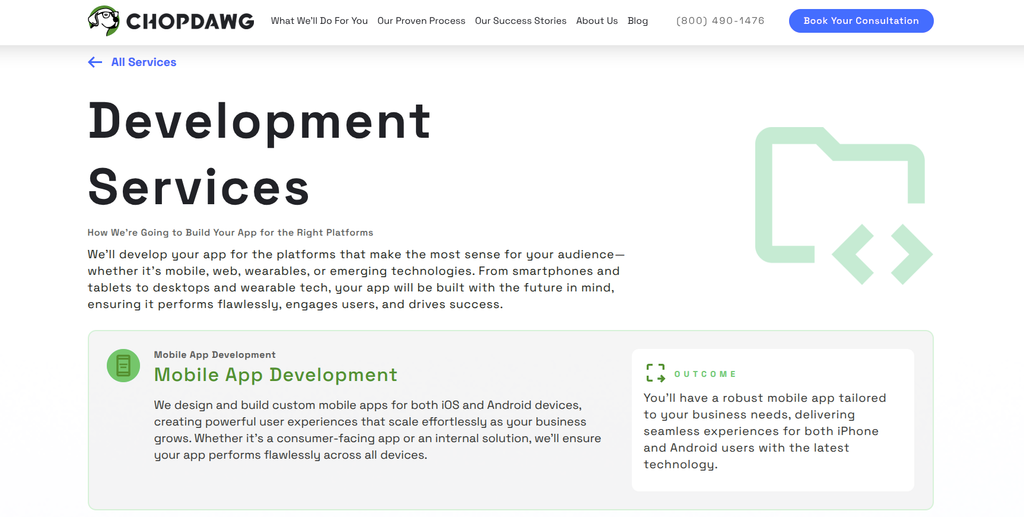Click the Outcome brackets arrow icon
This screenshot has height=517, width=1024.
coord(656,373)
